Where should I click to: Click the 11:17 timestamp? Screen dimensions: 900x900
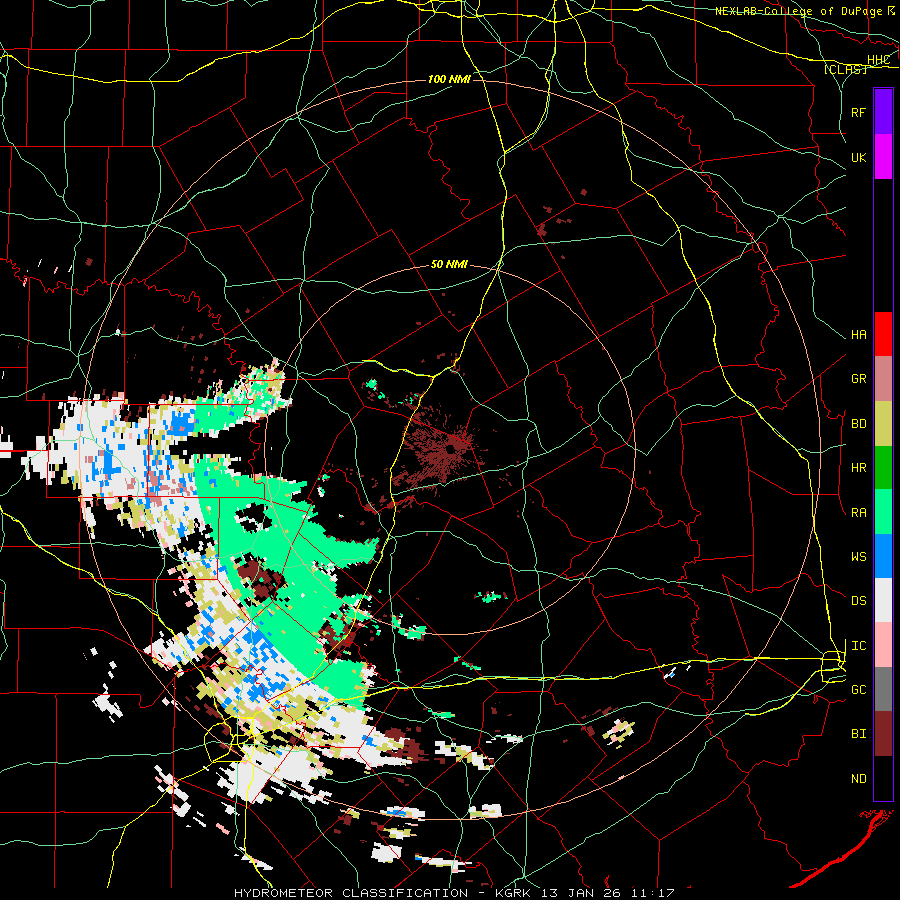[x=652, y=893]
